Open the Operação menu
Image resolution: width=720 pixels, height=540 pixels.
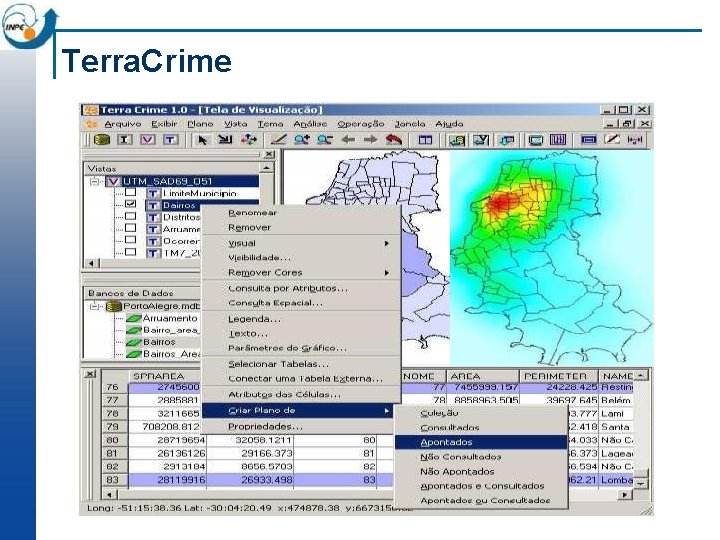tap(360, 124)
